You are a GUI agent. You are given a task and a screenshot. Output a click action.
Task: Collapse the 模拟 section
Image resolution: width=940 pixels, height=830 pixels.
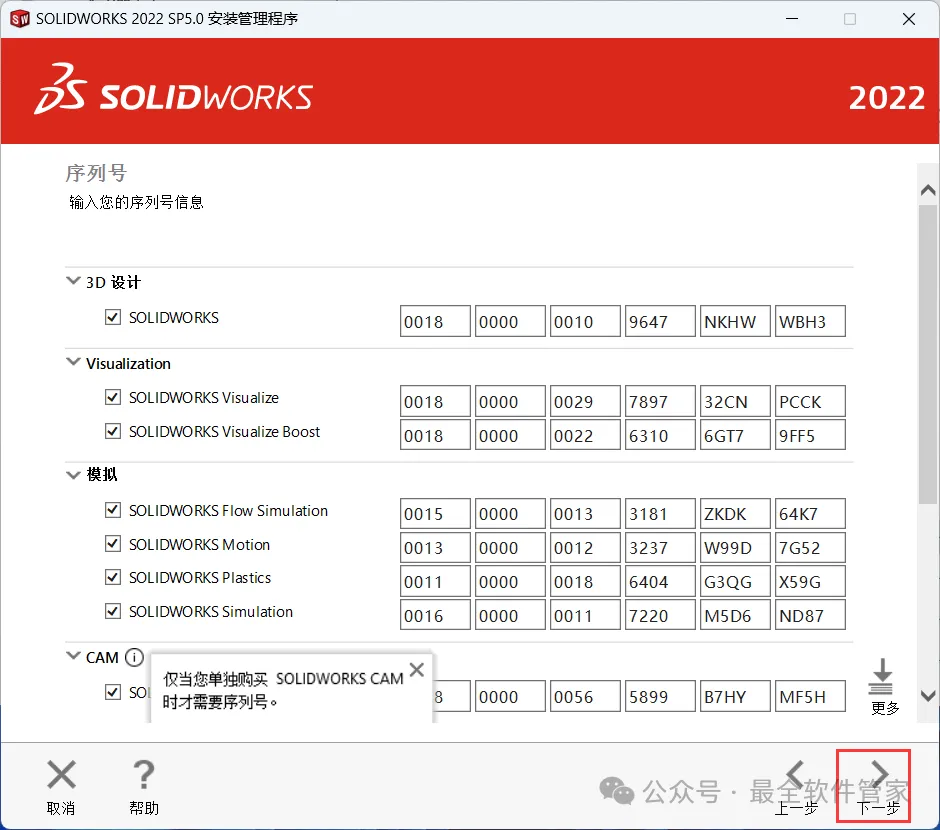click(x=73, y=475)
